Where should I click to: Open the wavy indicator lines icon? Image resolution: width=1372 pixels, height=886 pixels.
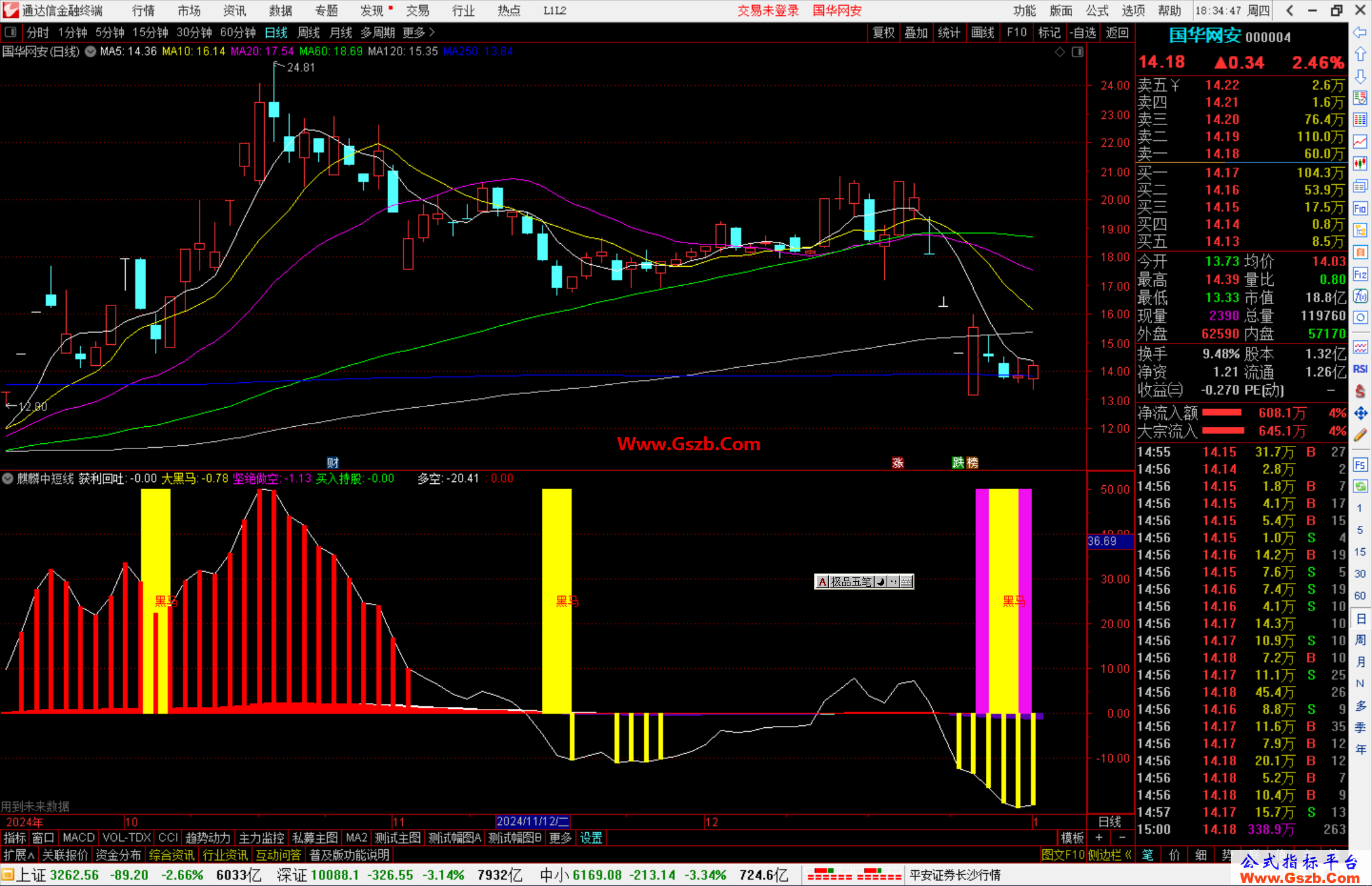1360,347
